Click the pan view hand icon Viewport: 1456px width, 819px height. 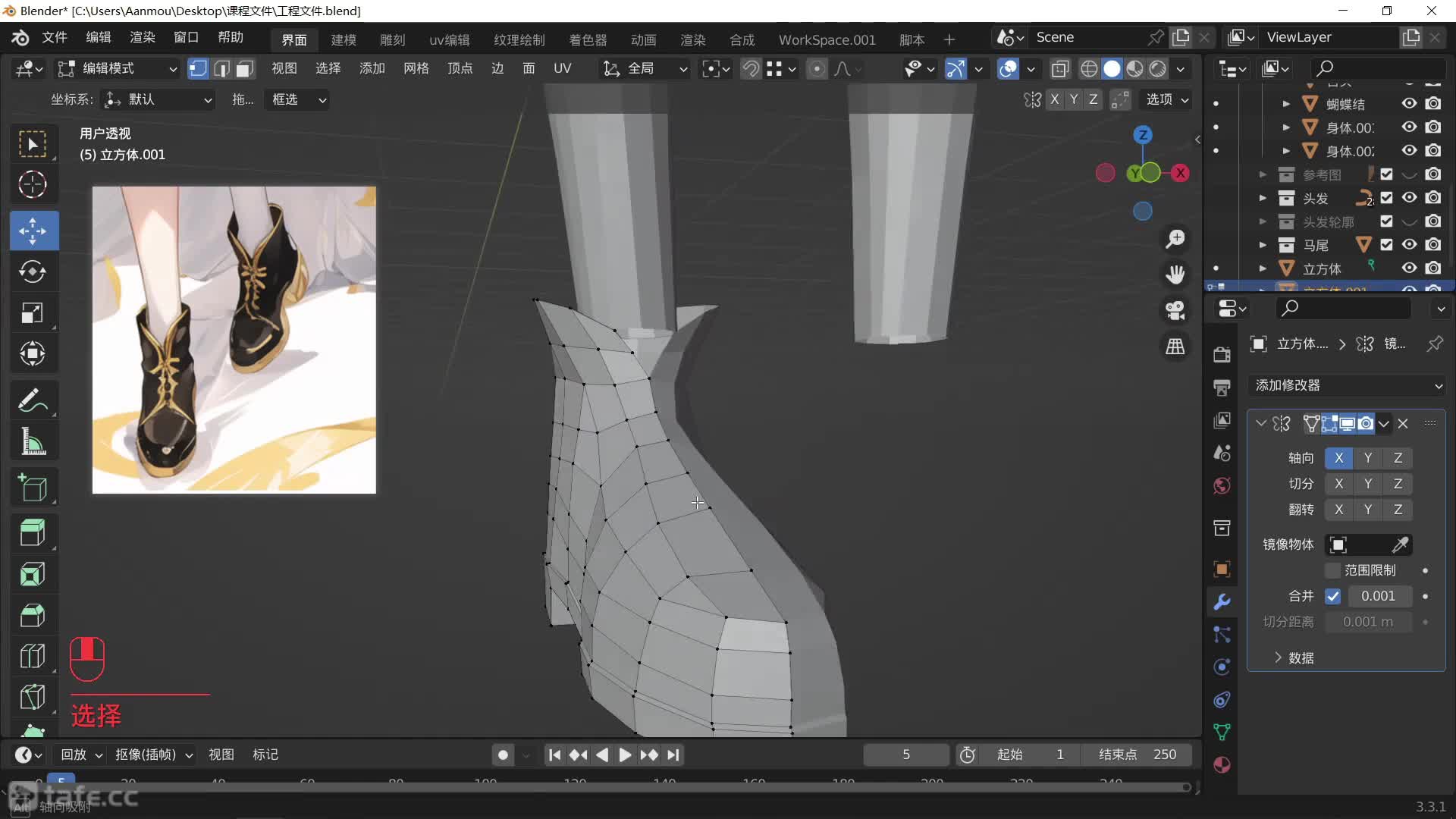point(1175,275)
